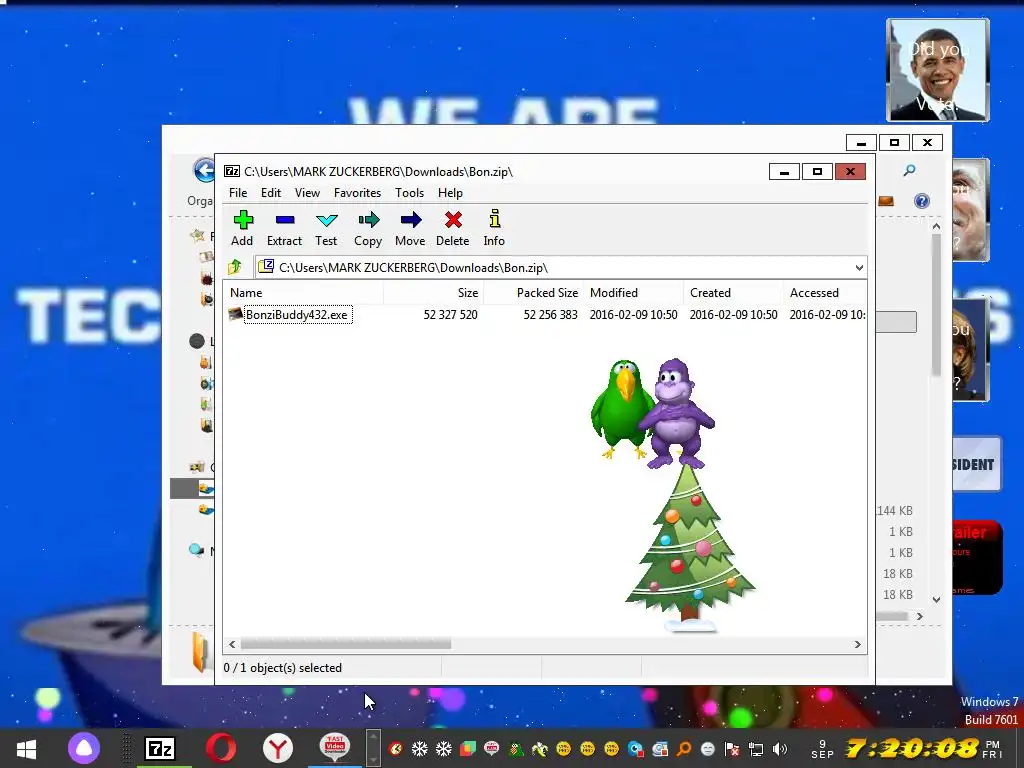Click the 7z taskbar button
The image size is (1024, 768).
[x=160, y=748]
